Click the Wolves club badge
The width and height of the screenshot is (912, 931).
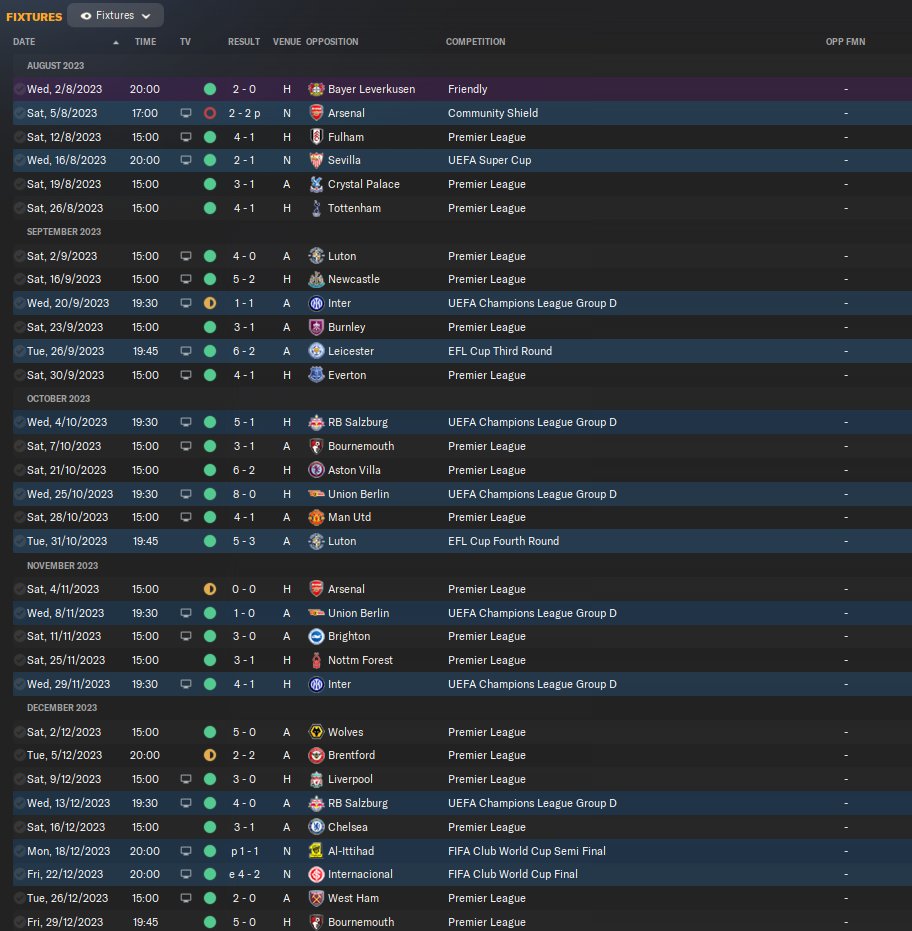316,732
